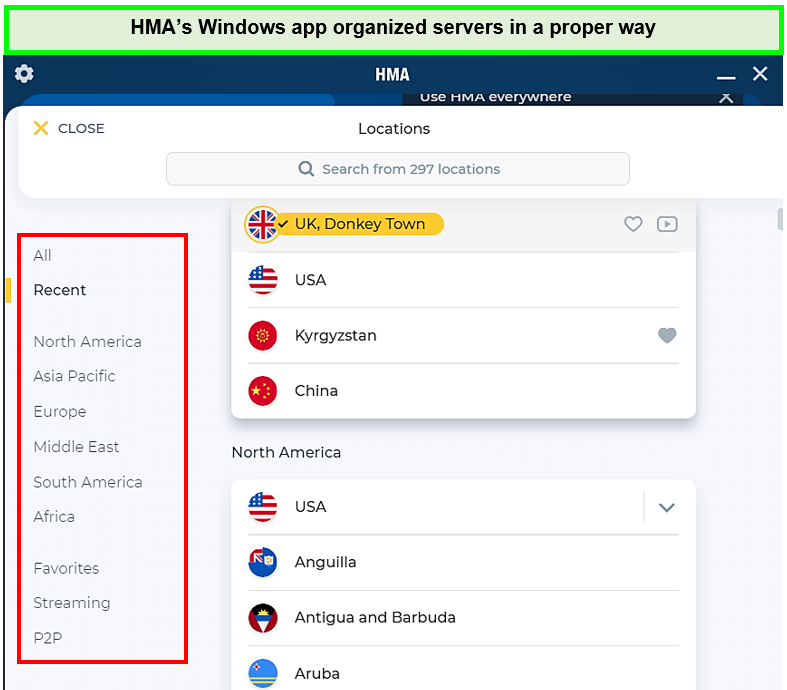Click USA flag under North America

(x=263, y=507)
